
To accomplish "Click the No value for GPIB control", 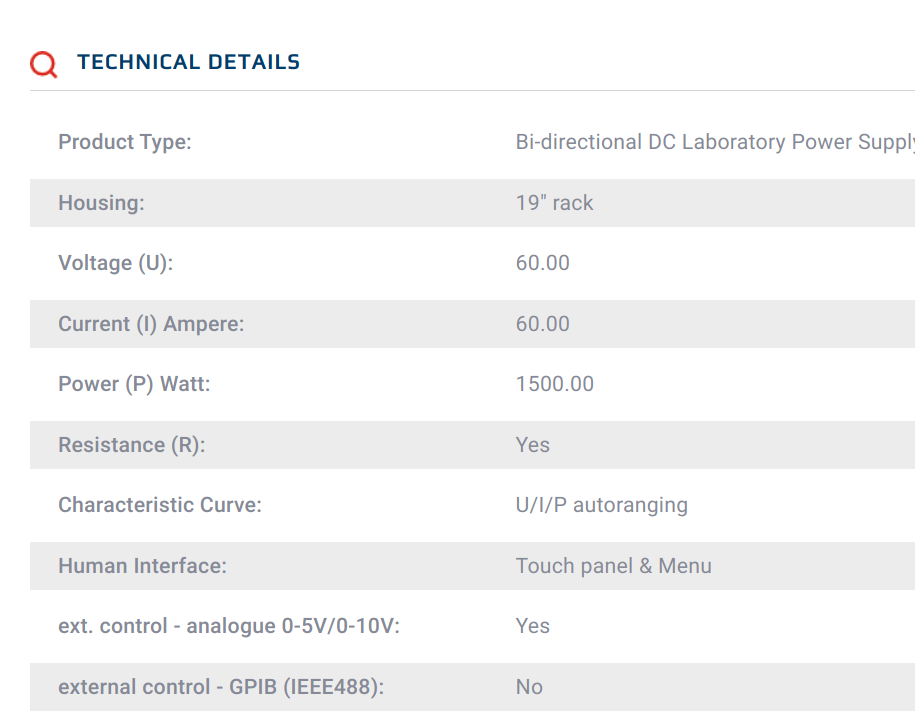I will click(529, 686).
